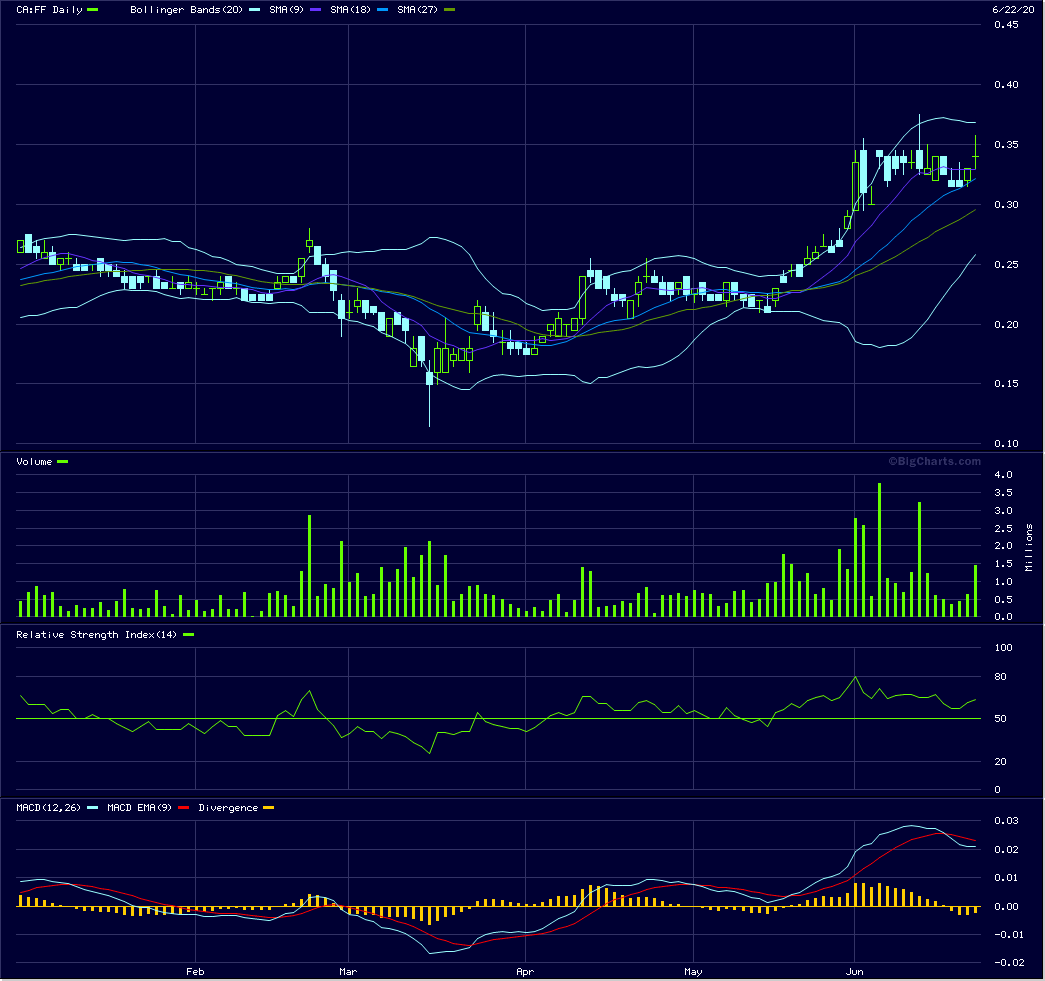Image resolution: width=1045 pixels, height=981 pixels.
Task: Click the 6/22/20 date label
Action: (x=1013, y=10)
